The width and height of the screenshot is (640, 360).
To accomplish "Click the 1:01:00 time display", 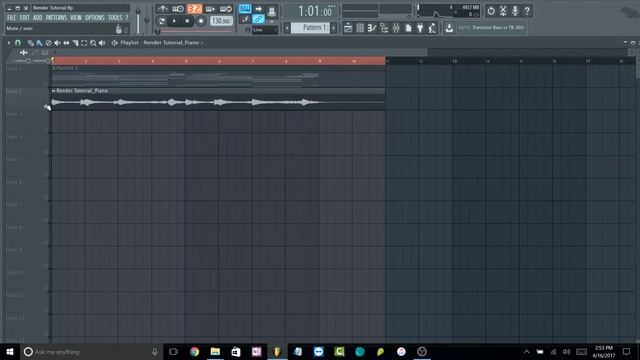I will click(315, 11).
